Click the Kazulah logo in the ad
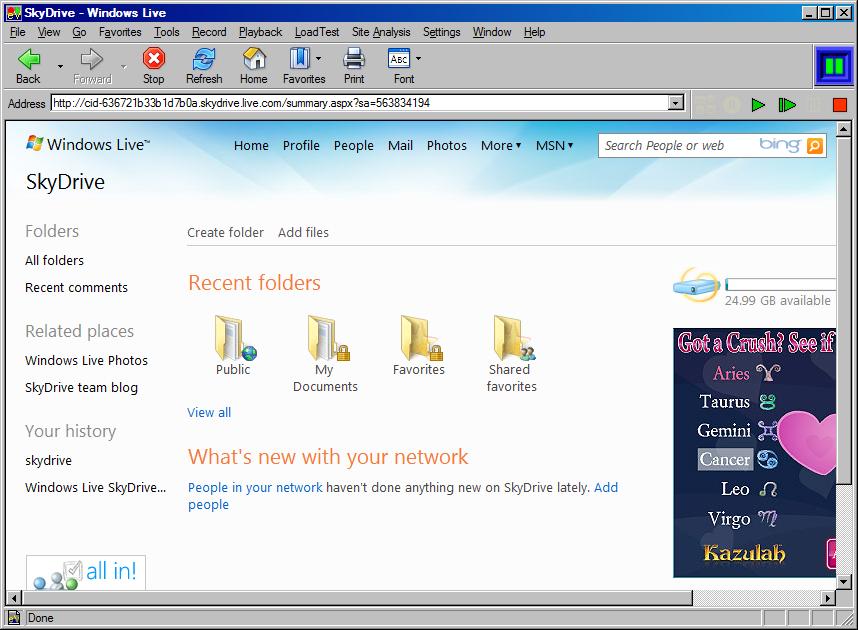The height and width of the screenshot is (630, 858). (x=744, y=553)
